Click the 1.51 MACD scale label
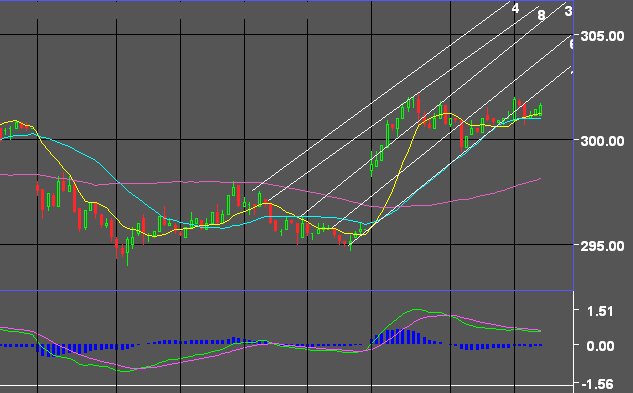 tap(600, 311)
